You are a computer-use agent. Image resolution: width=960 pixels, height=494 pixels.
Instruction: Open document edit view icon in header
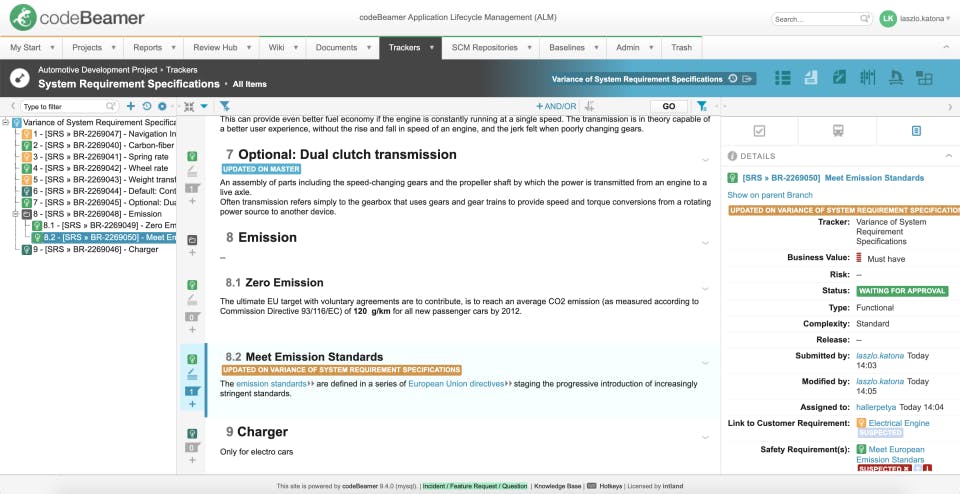[839, 78]
